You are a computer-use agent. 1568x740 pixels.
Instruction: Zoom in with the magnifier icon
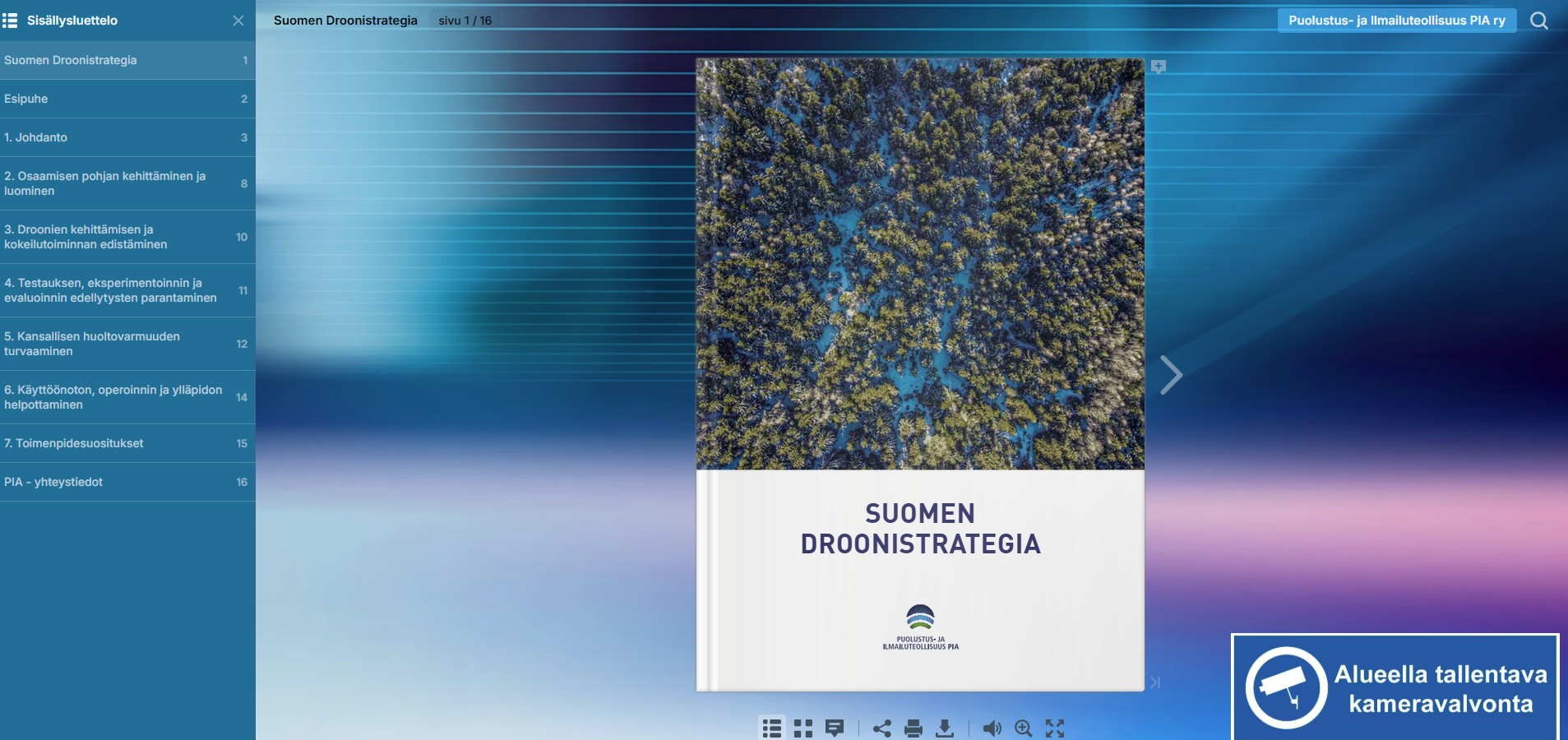[1024, 728]
